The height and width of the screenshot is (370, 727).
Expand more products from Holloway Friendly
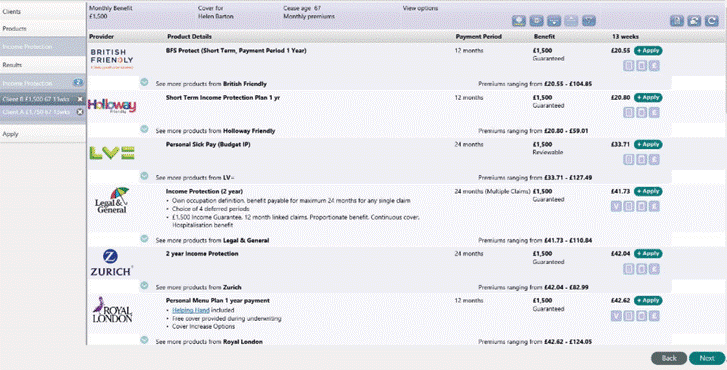144,129
